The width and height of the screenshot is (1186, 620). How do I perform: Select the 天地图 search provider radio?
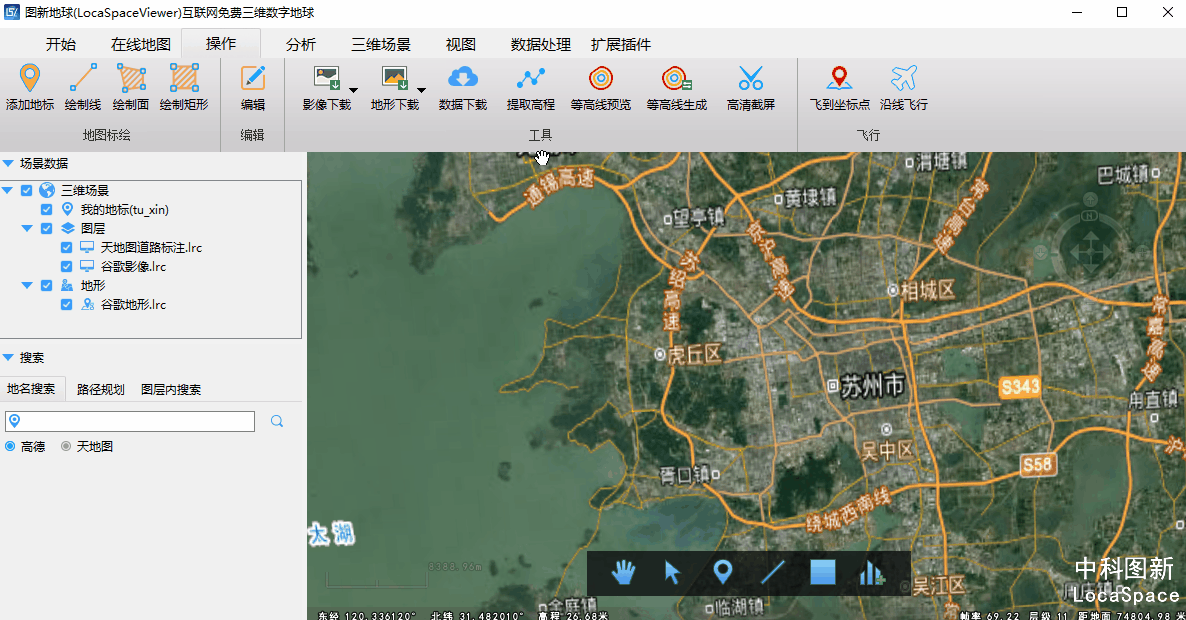66,446
